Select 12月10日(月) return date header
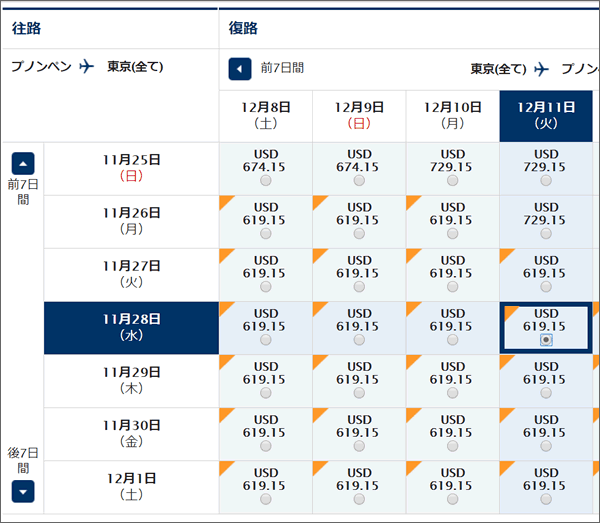600x523 pixels. pyautogui.click(x=452, y=116)
